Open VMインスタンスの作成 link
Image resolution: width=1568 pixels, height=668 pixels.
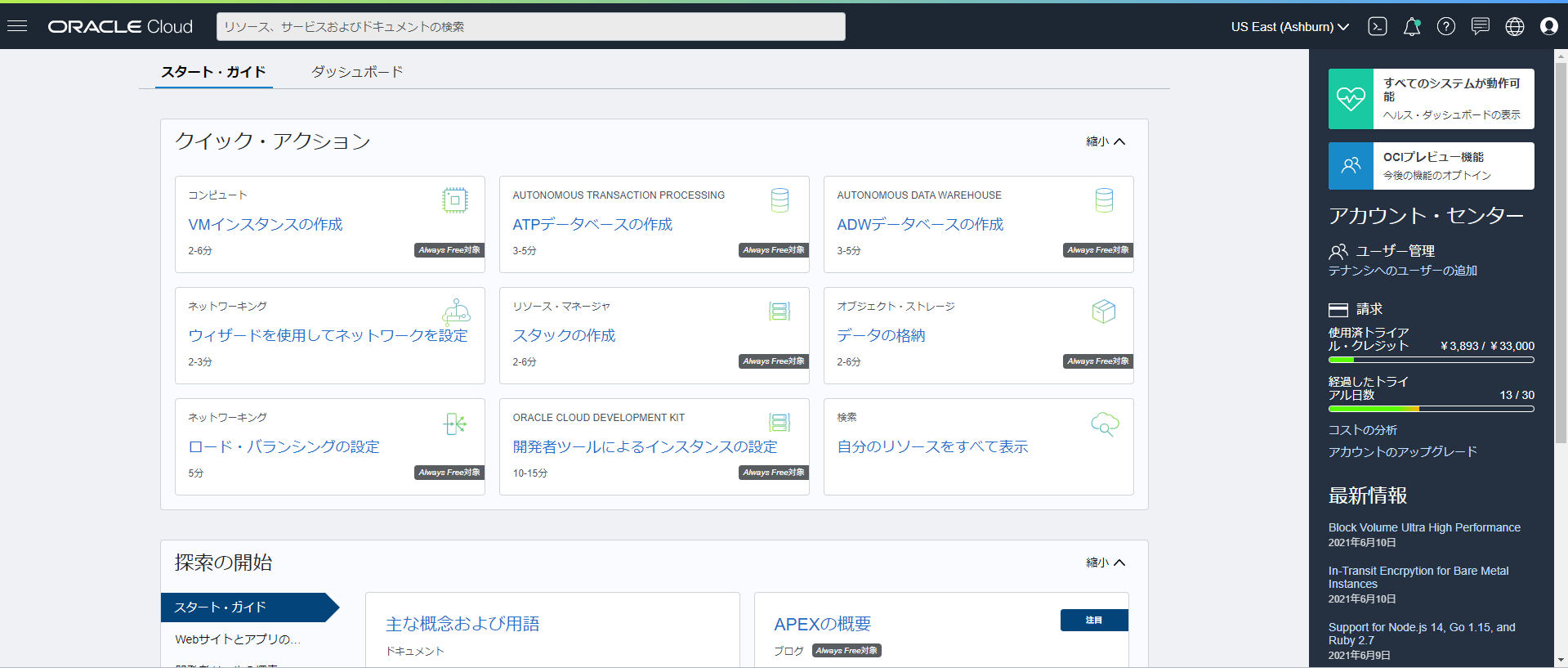coord(266,224)
